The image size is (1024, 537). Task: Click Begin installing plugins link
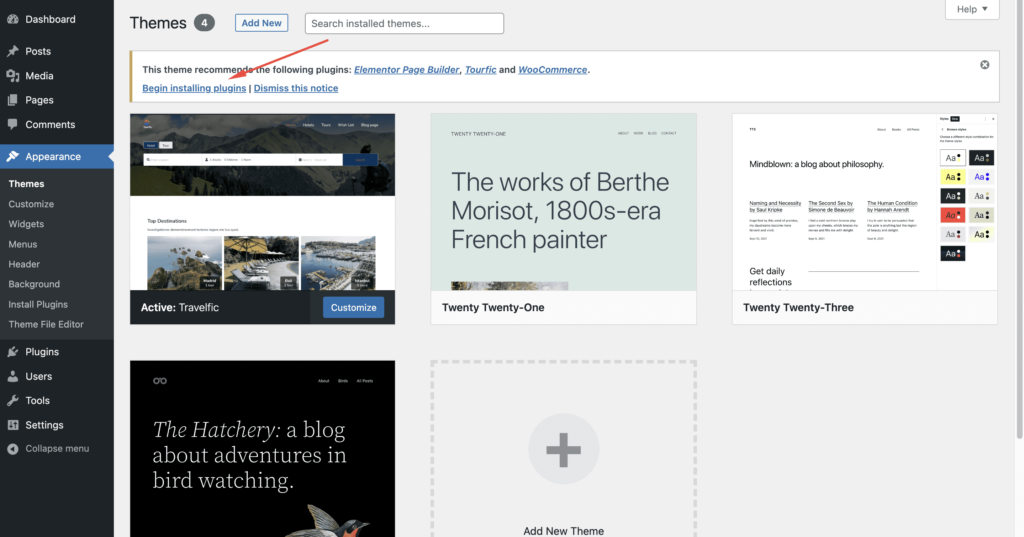(194, 88)
